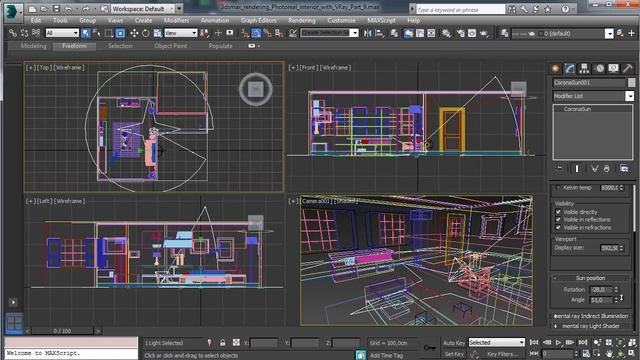Screen dimensions: 640x360
Task: Click the Mirror tool icon
Action: point(368,33)
